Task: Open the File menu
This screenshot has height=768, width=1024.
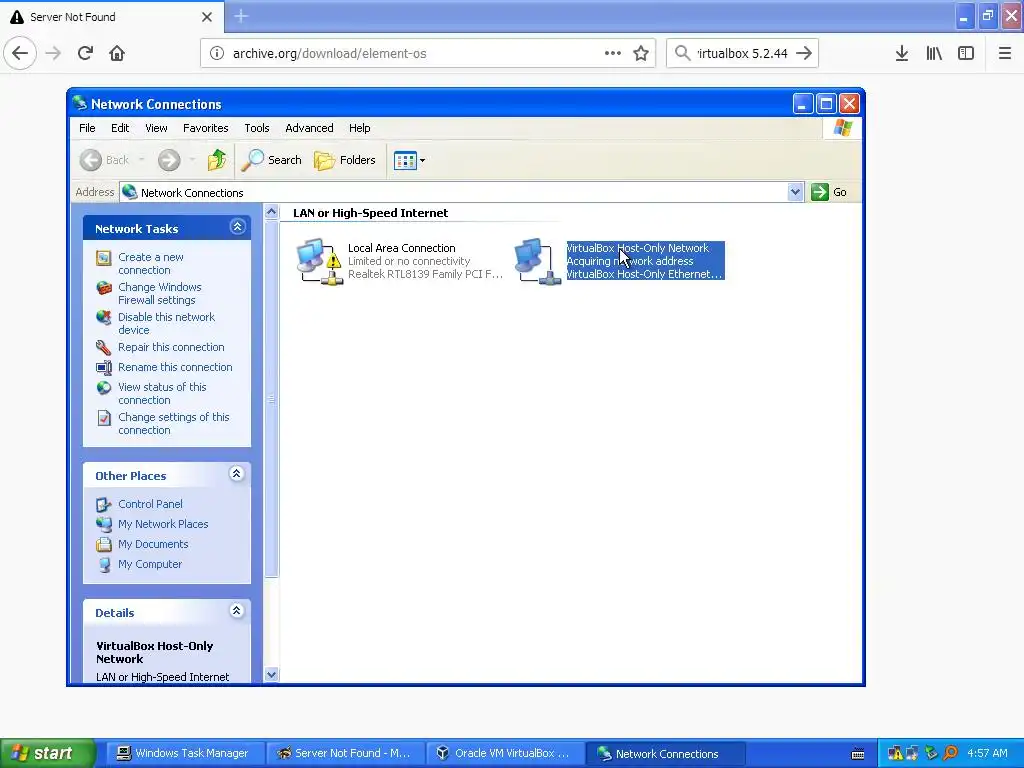Action: point(87,128)
